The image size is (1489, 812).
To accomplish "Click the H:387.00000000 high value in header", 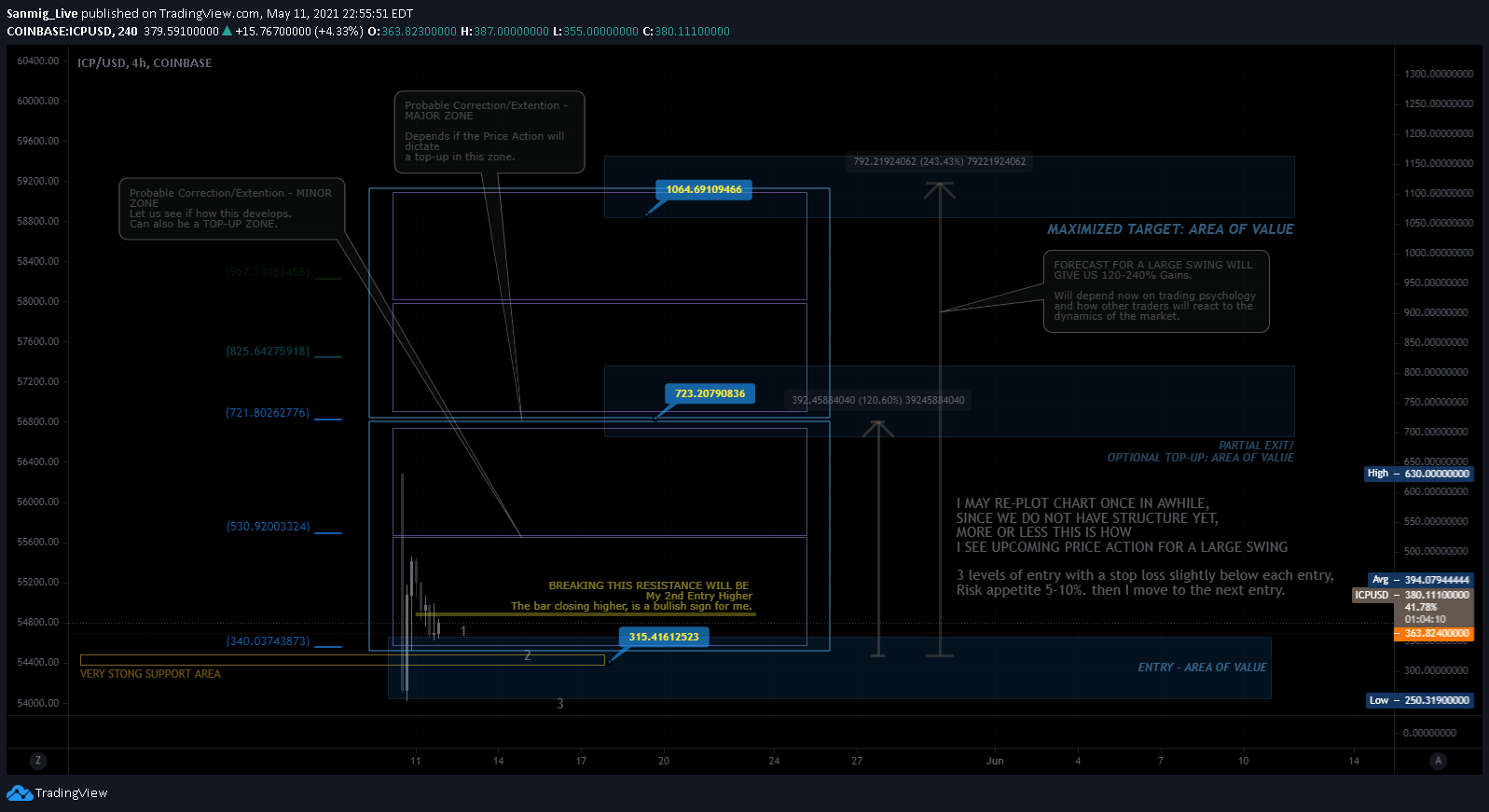I will 504,32.
